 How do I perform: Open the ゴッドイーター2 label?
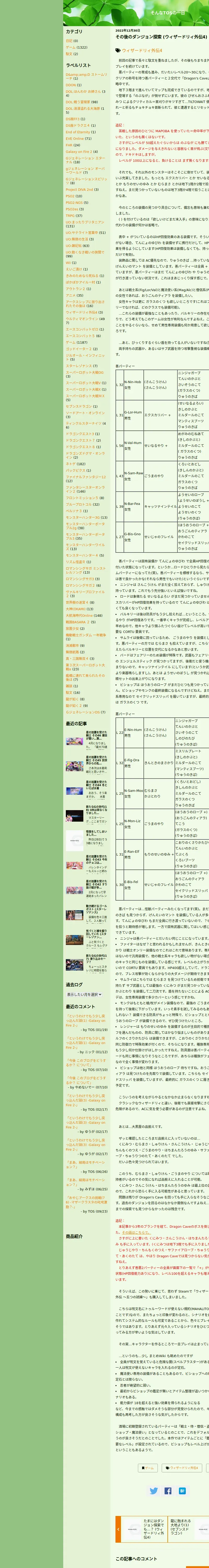click(x=79, y=349)
